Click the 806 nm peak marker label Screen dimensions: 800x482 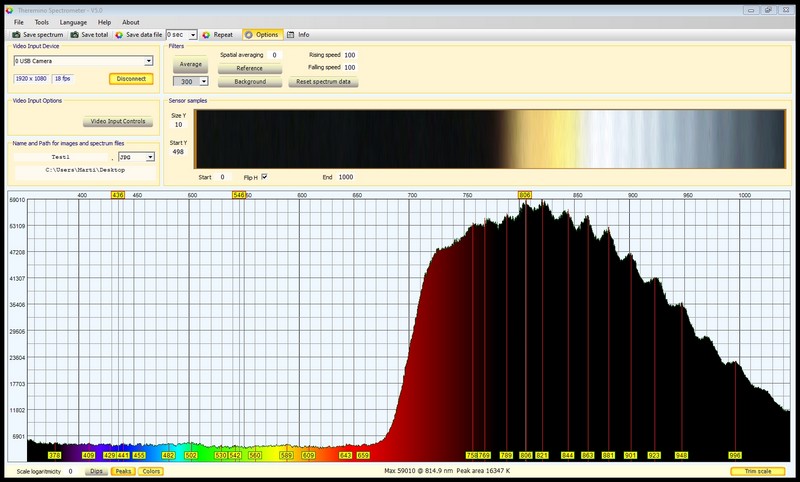pos(525,194)
